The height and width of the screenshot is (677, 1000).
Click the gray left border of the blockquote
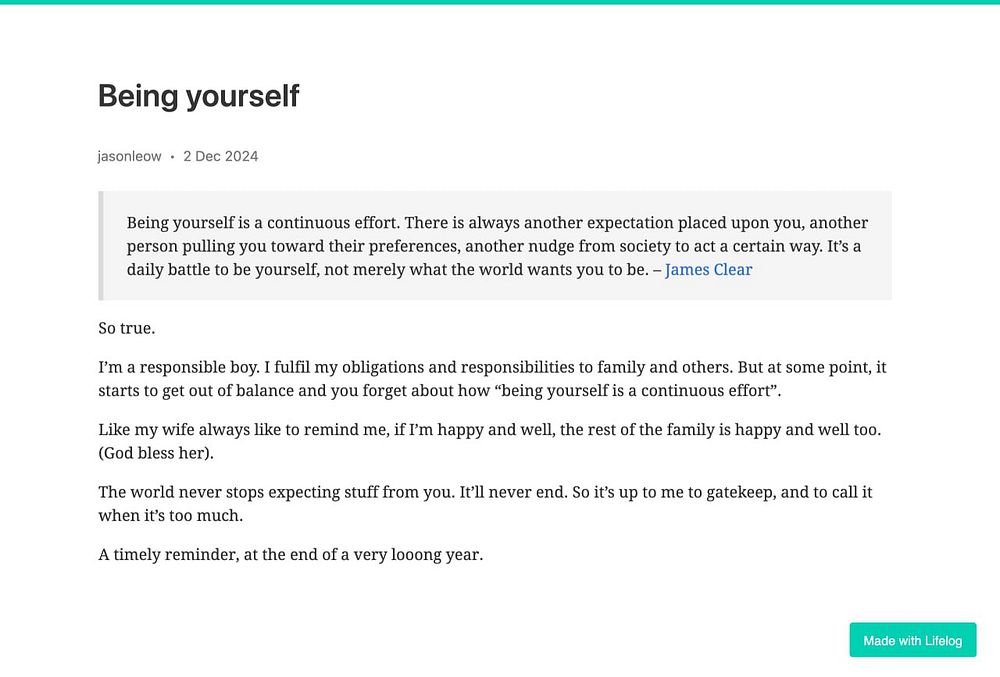101,245
